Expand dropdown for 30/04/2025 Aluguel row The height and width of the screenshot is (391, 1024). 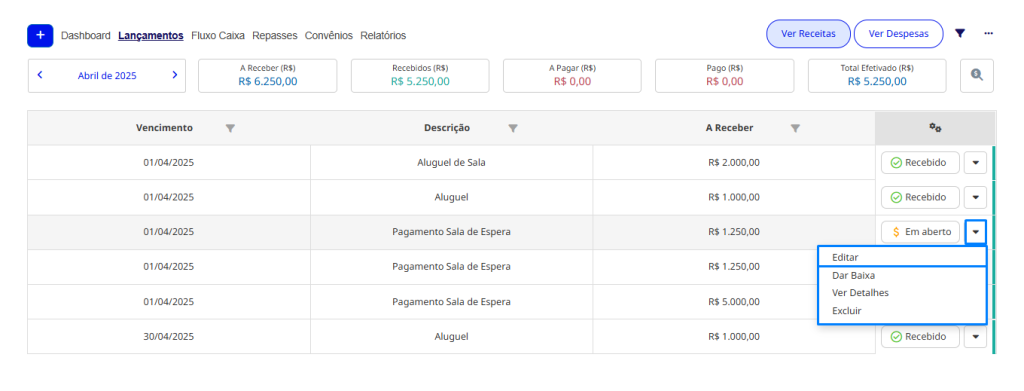click(976, 337)
